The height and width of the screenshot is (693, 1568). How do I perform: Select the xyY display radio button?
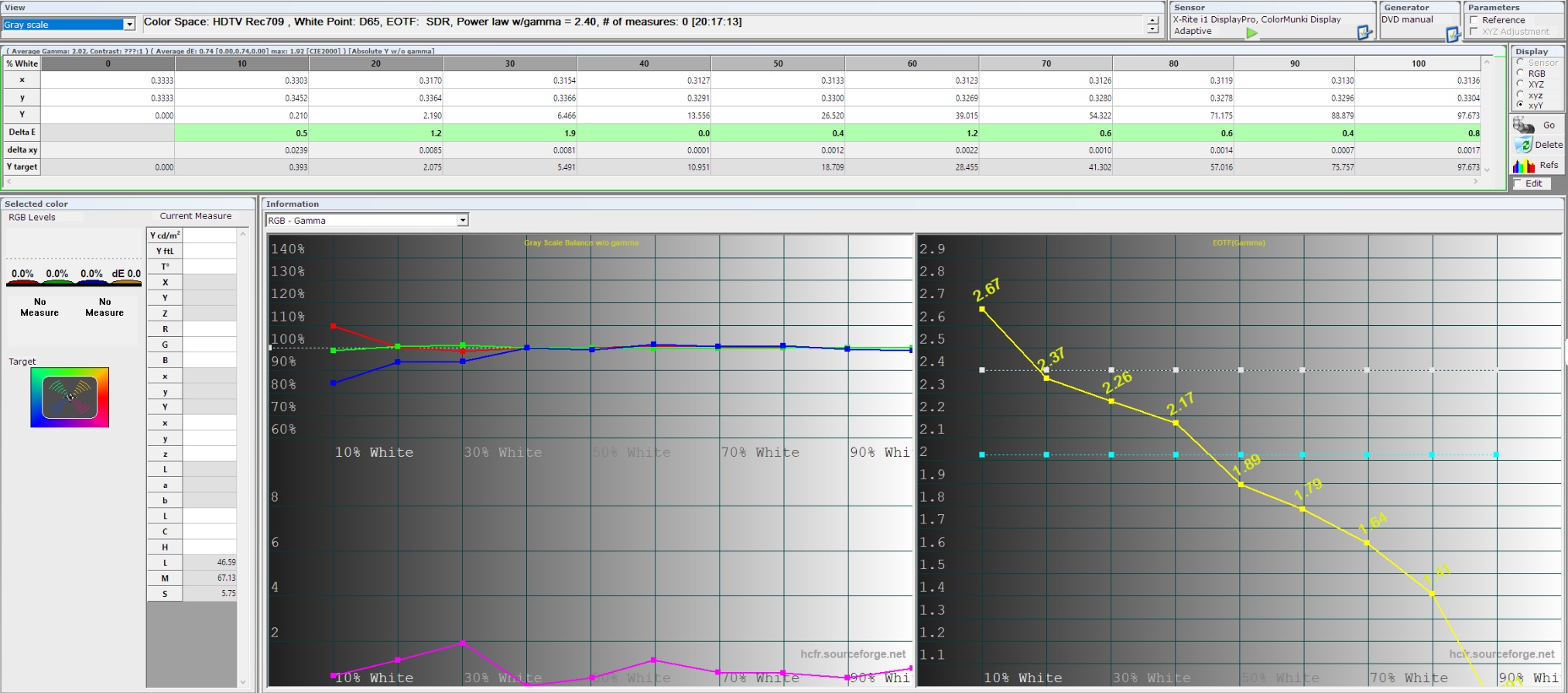point(1521,105)
